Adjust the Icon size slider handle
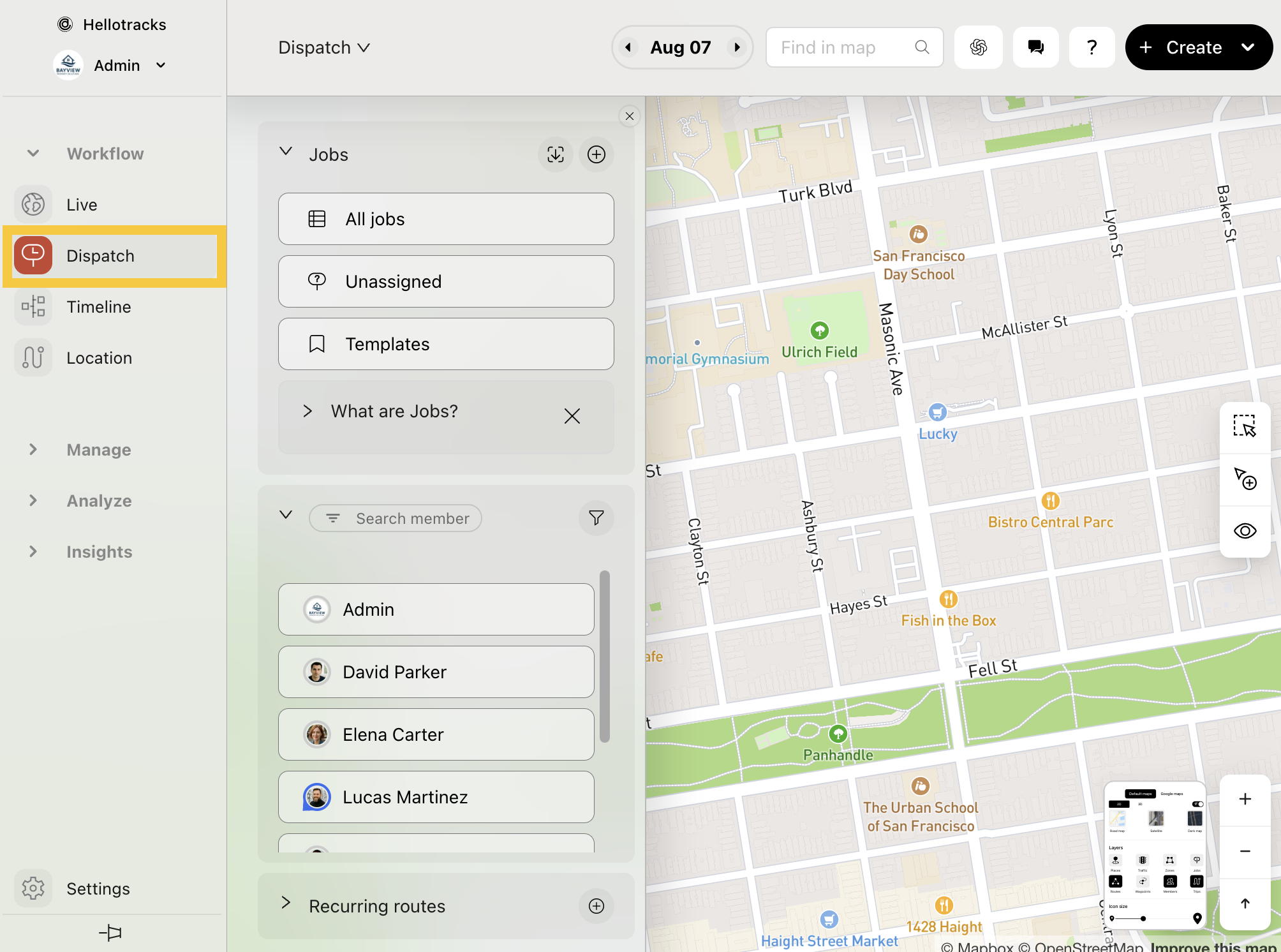1281x952 pixels. [1143, 919]
